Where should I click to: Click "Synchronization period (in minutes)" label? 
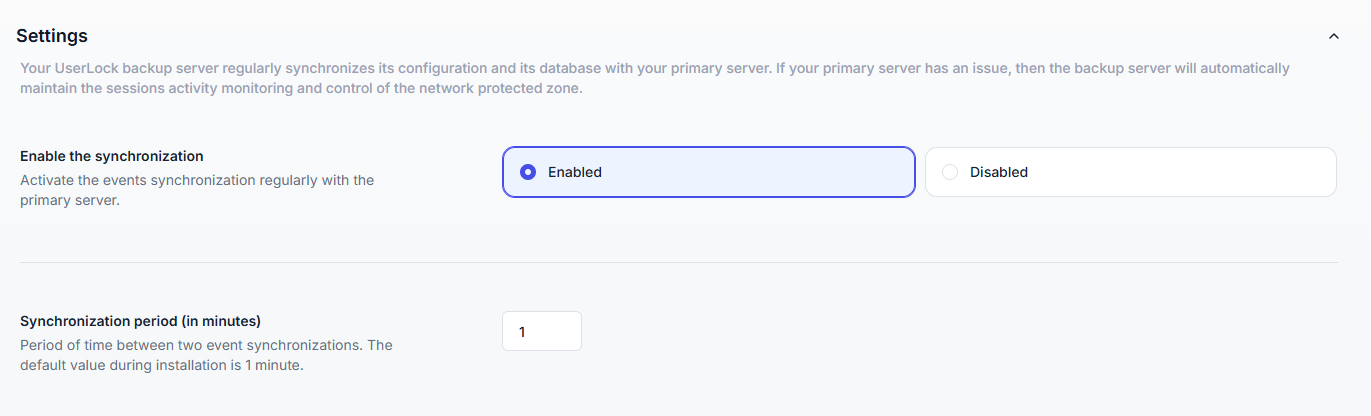pos(140,321)
